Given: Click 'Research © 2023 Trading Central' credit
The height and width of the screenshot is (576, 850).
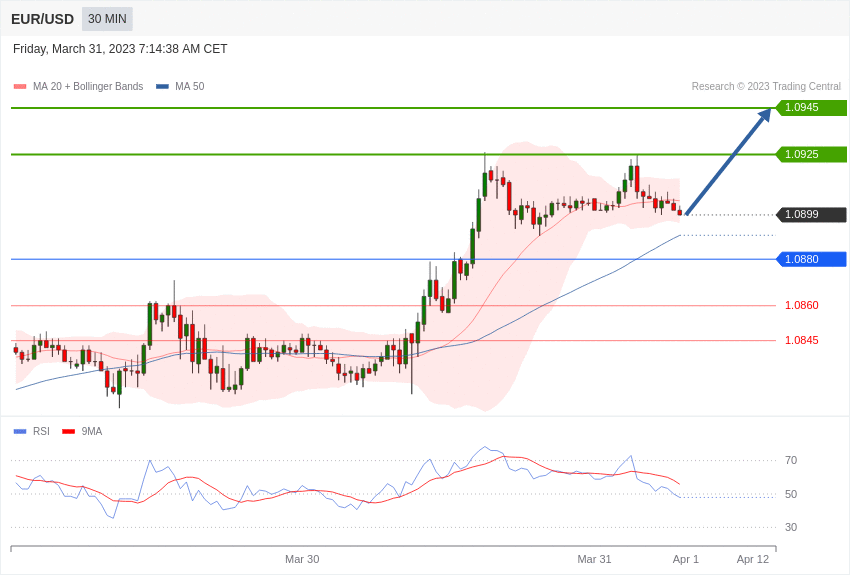Looking at the screenshot, I should (766, 86).
